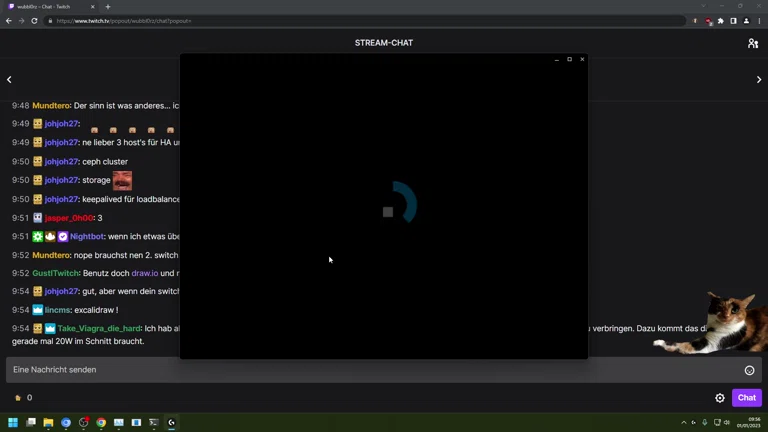The width and height of the screenshot is (768, 432).
Task: Click the purple Chat send button
Action: pos(746,398)
